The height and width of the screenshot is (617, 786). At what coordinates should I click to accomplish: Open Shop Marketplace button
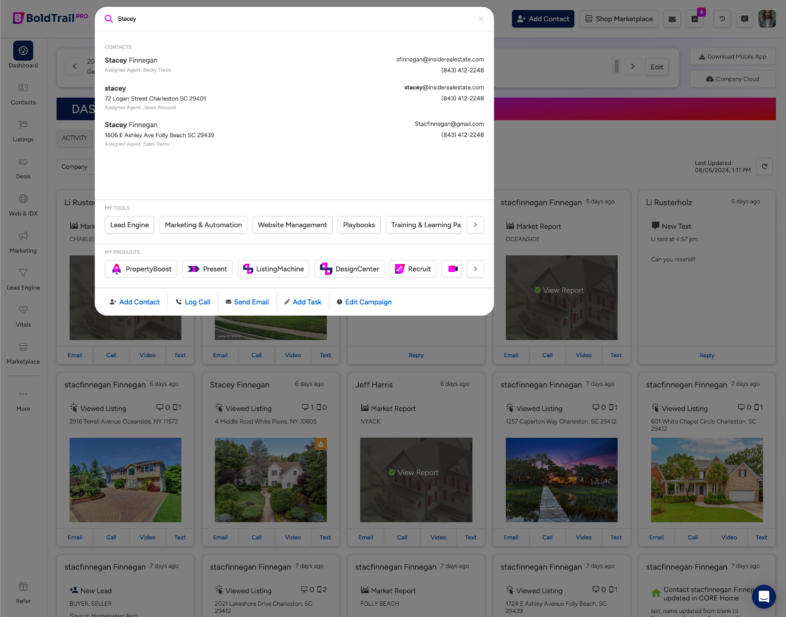[619, 19]
